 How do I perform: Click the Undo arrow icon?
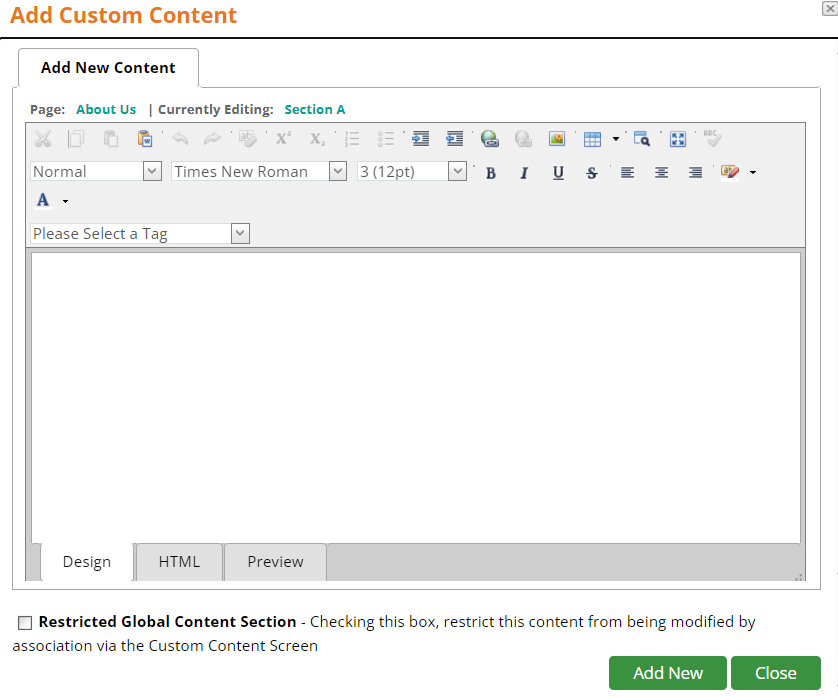pos(180,139)
